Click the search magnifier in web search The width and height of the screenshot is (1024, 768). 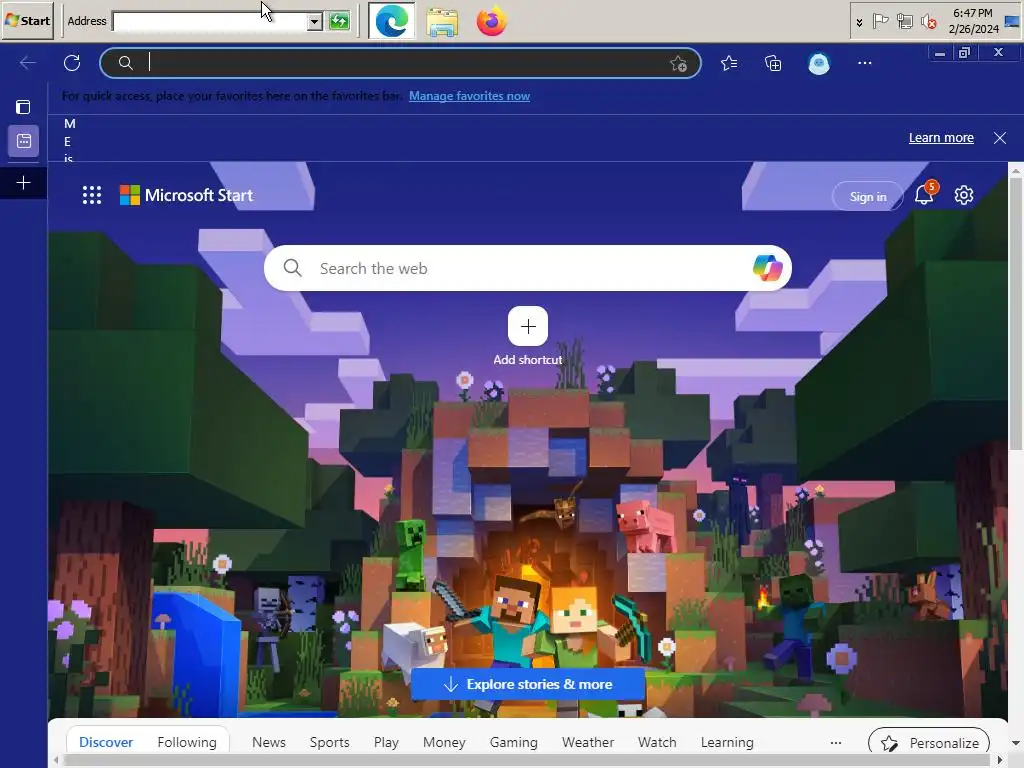click(x=293, y=268)
